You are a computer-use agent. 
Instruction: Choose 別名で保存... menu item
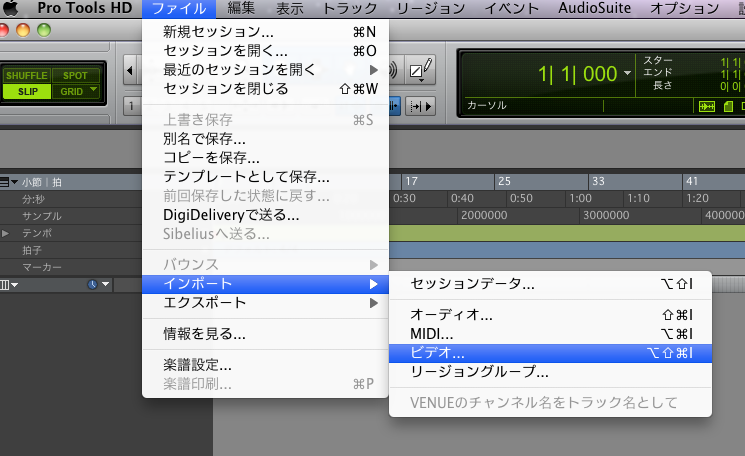click(x=266, y=139)
